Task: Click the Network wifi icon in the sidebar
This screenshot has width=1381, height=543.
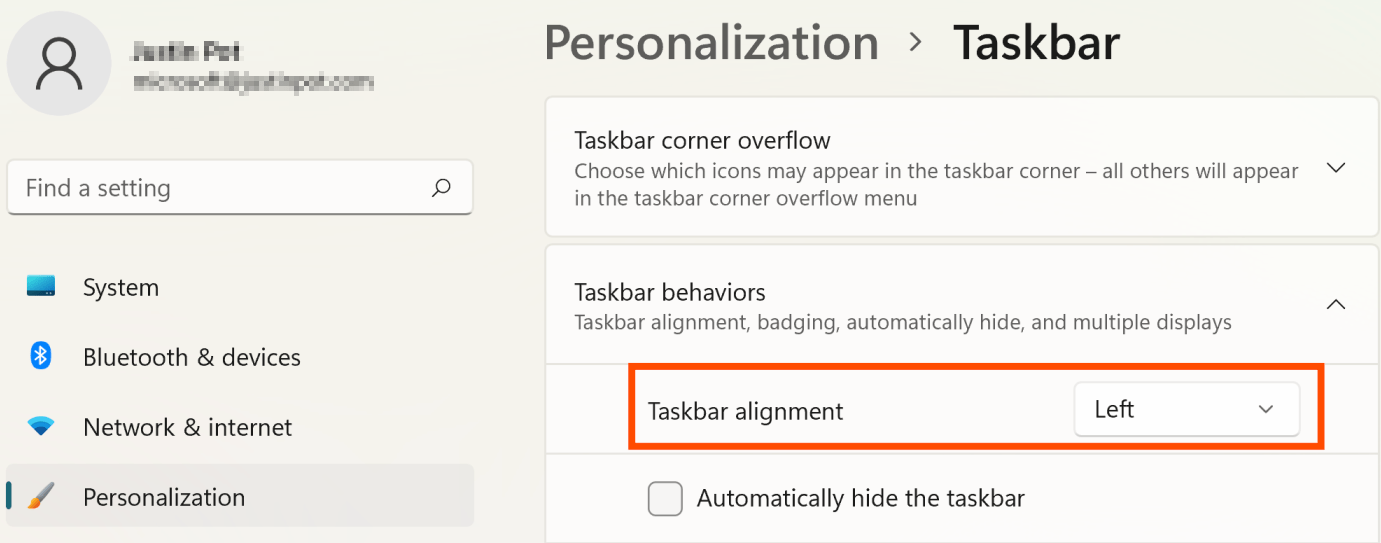Action: pyautogui.click(x=41, y=427)
